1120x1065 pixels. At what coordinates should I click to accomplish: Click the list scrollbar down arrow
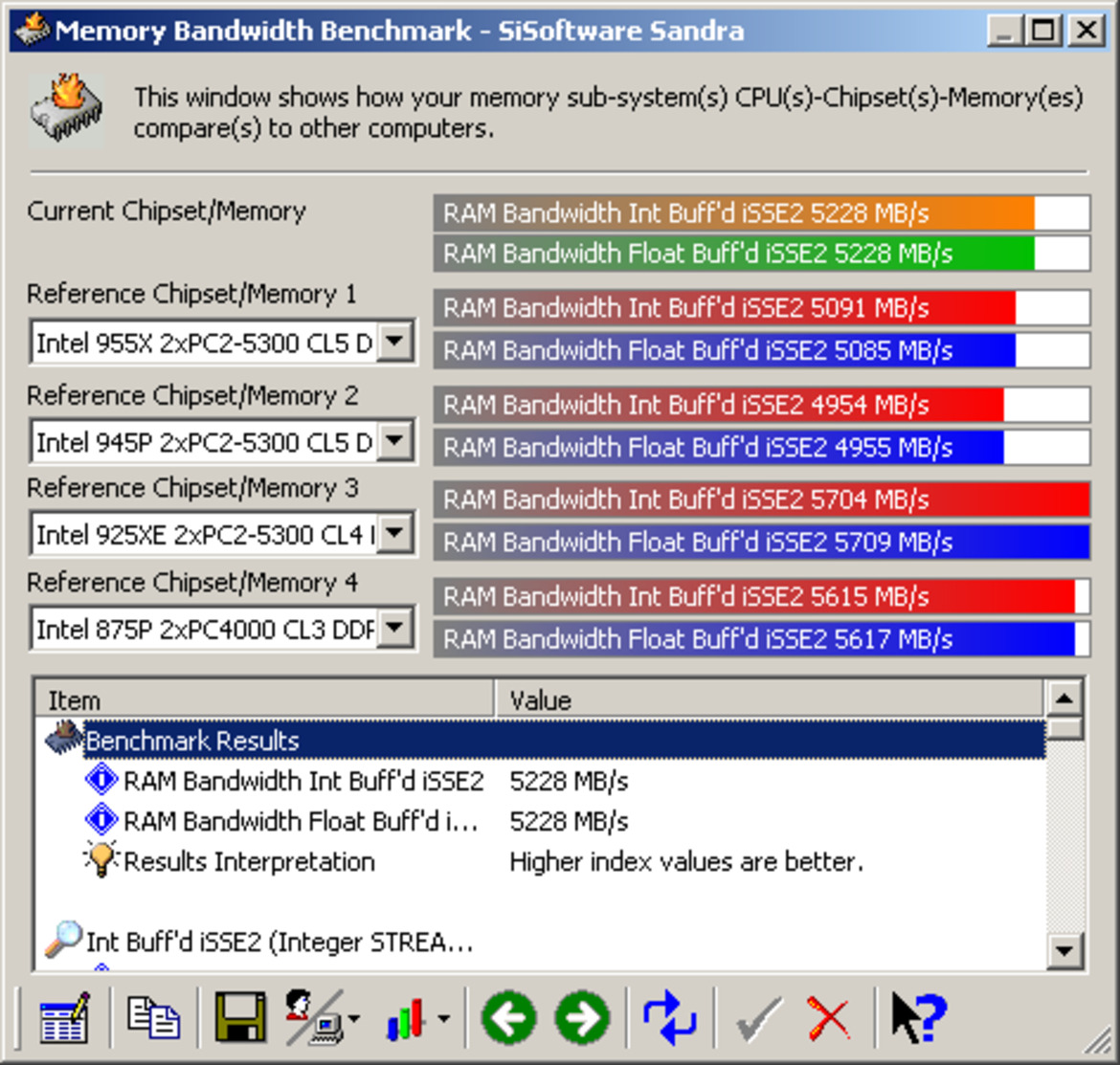(x=1064, y=951)
